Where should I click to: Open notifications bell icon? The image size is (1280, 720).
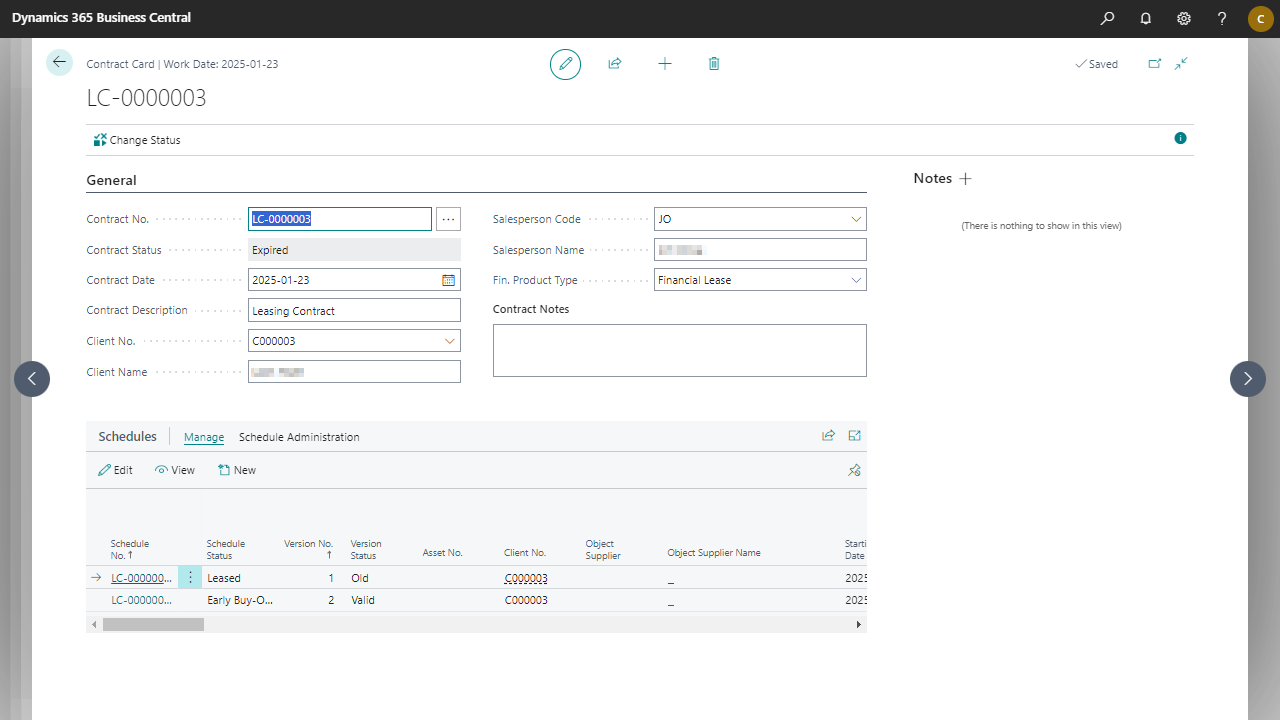[x=1145, y=18]
